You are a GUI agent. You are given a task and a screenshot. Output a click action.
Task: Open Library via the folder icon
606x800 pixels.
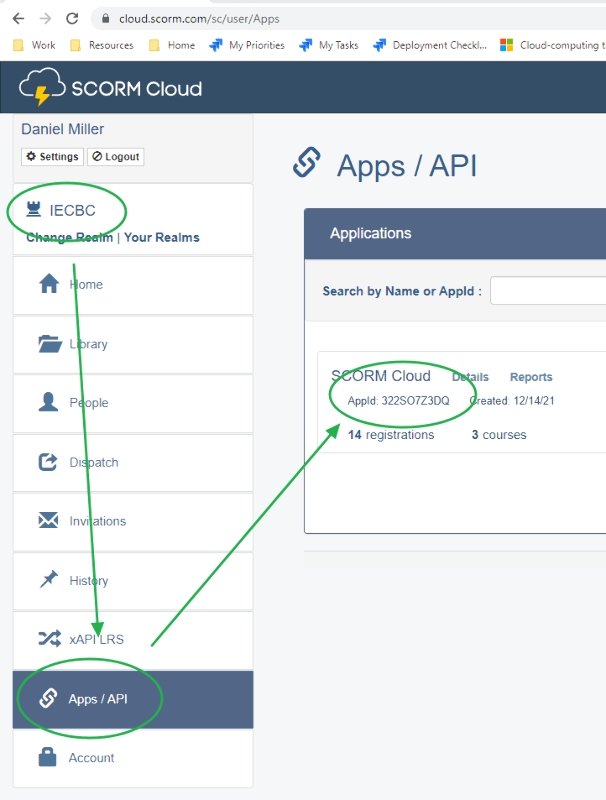pyautogui.click(x=49, y=344)
